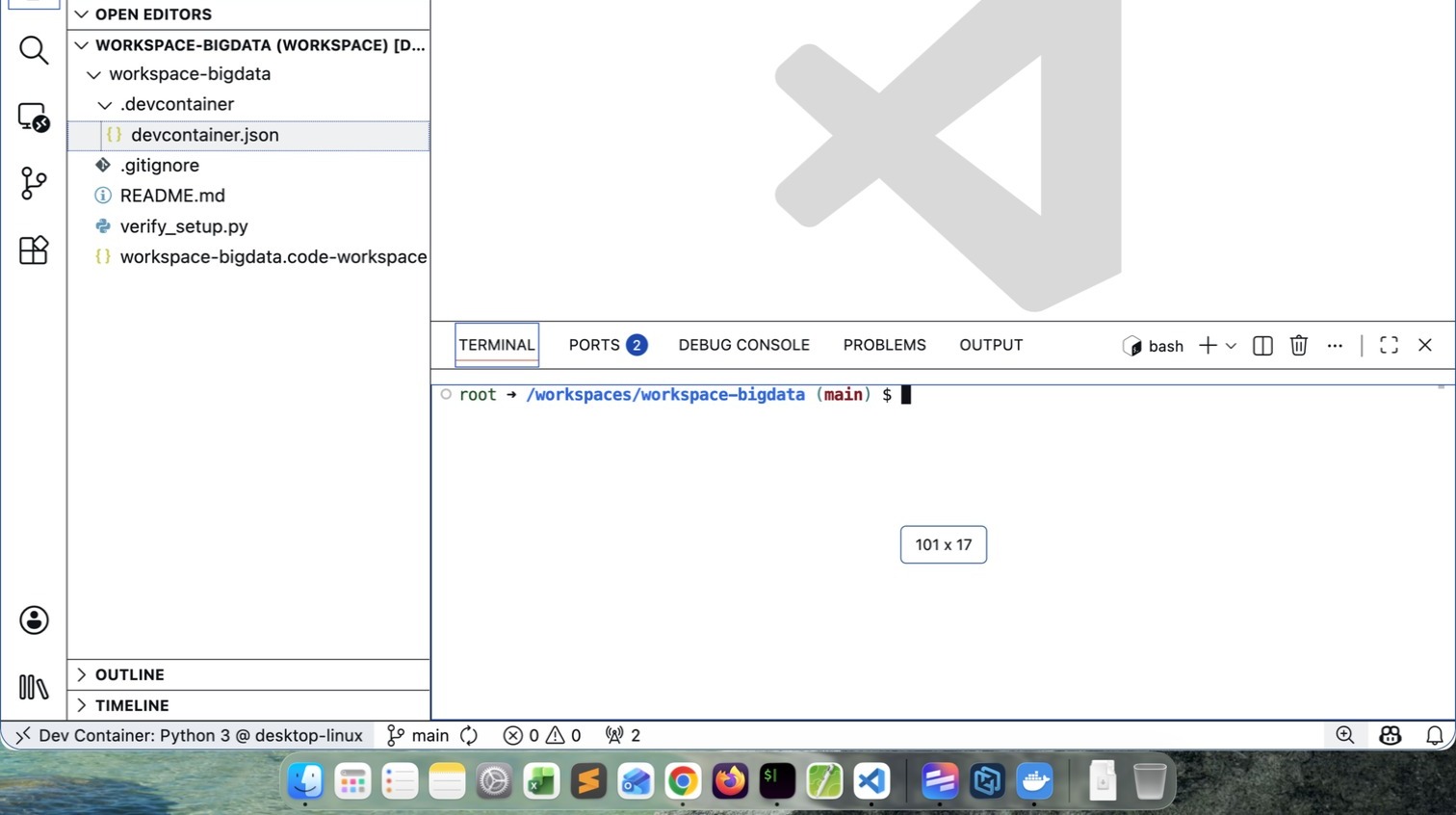Open the launch profile dropdown next to the plus
Screen dimensions: 1456x815
point(1231,345)
